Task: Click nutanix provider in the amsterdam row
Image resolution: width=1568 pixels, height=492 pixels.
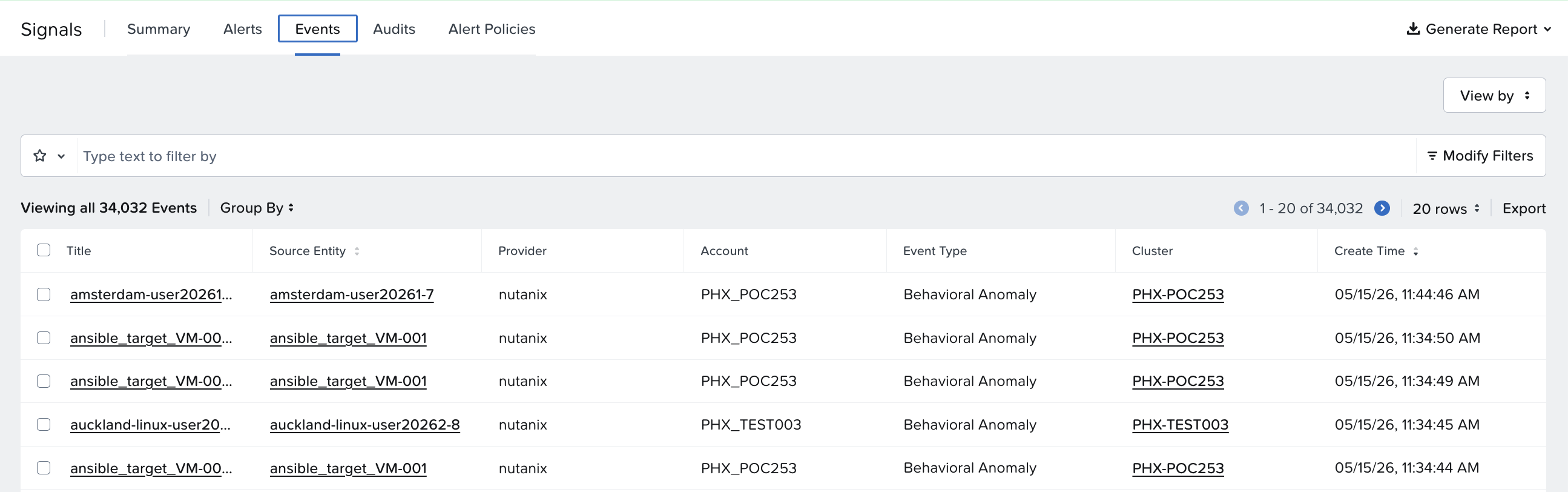Action: pyautogui.click(x=523, y=294)
